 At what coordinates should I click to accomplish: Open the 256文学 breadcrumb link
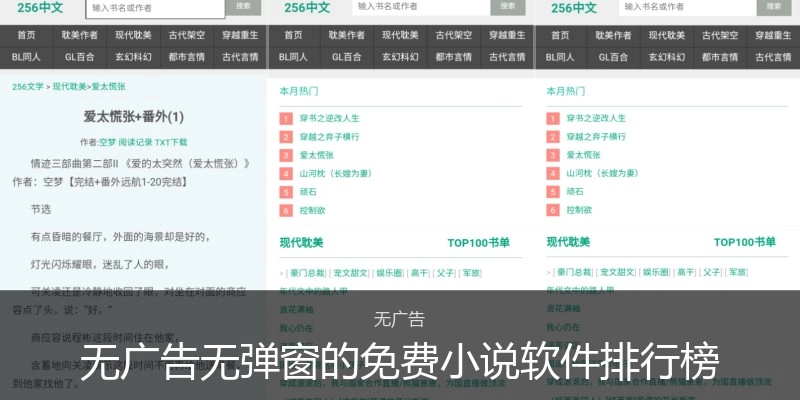(28, 87)
